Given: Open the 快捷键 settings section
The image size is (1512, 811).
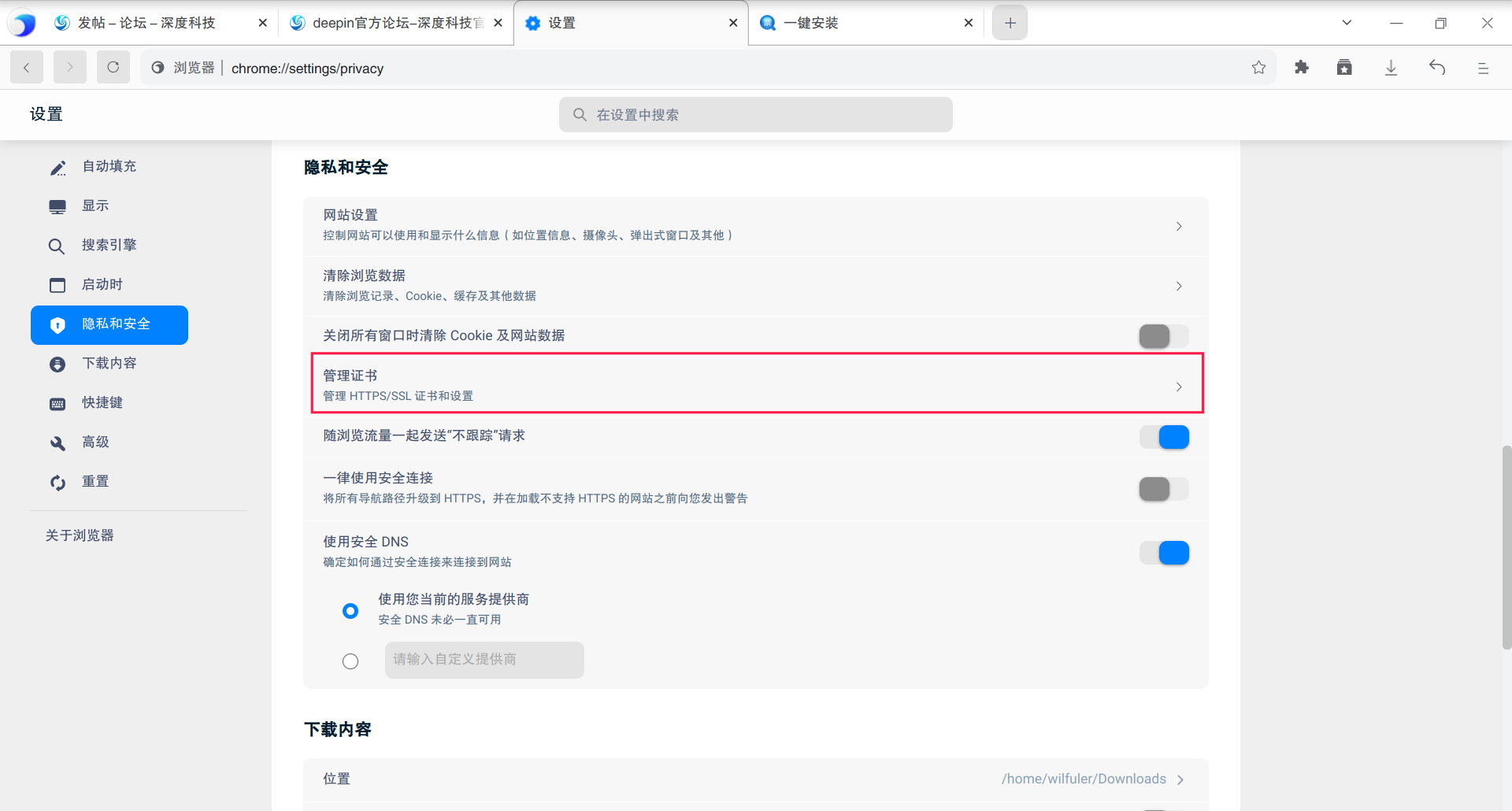Looking at the screenshot, I should [x=109, y=403].
